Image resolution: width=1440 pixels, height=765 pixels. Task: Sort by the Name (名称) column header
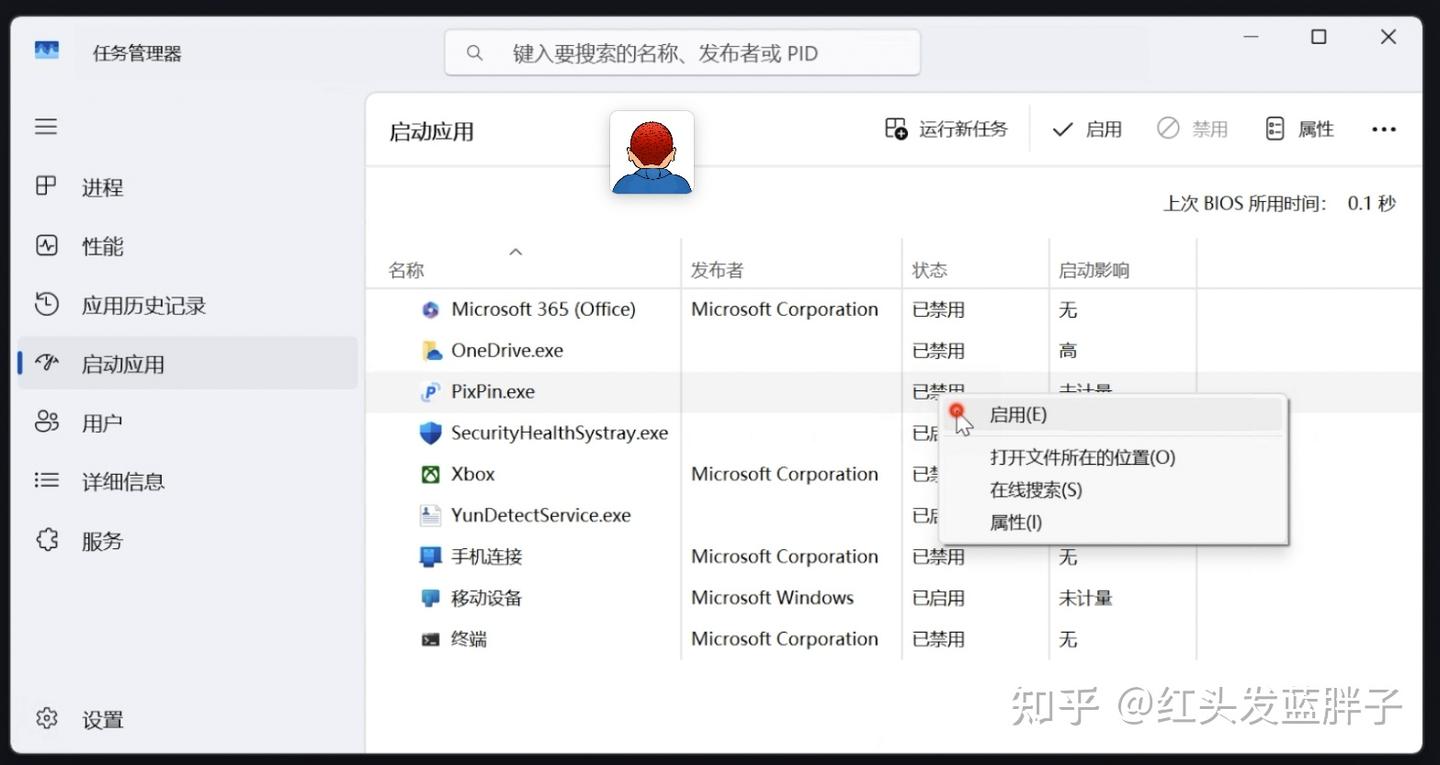pos(406,270)
